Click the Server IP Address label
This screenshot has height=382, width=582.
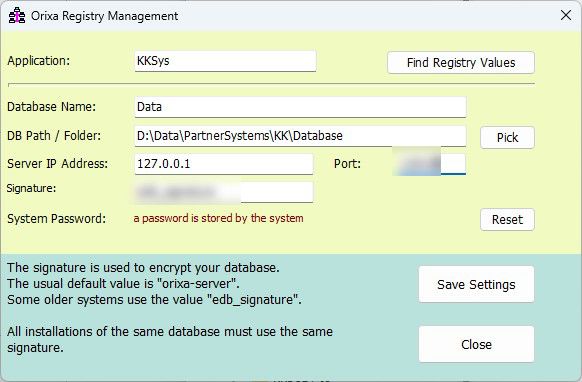pos(58,163)
